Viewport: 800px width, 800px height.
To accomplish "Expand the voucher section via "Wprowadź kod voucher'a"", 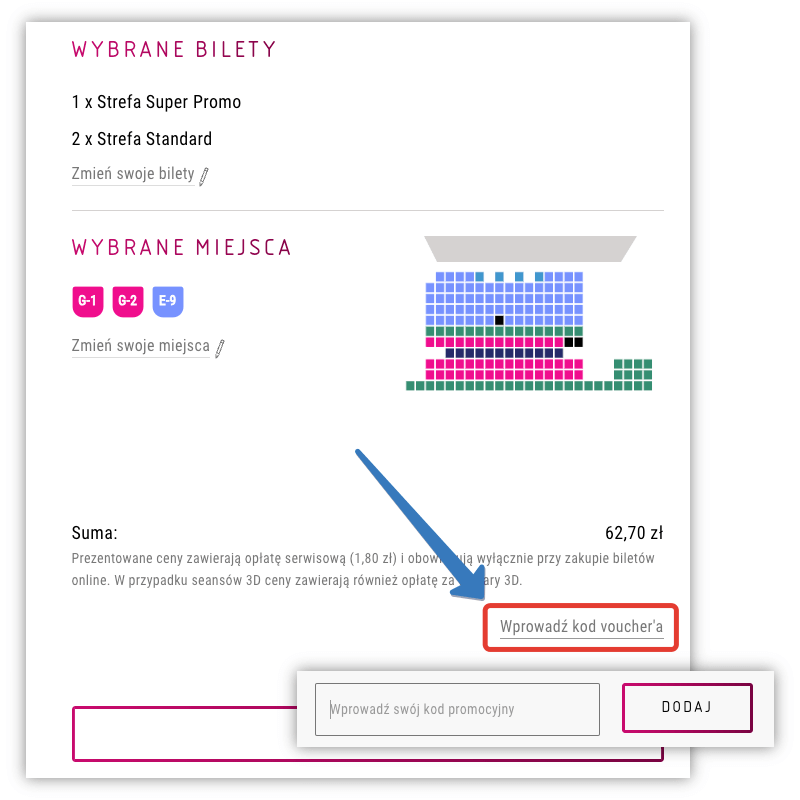I will click(580, 627).
